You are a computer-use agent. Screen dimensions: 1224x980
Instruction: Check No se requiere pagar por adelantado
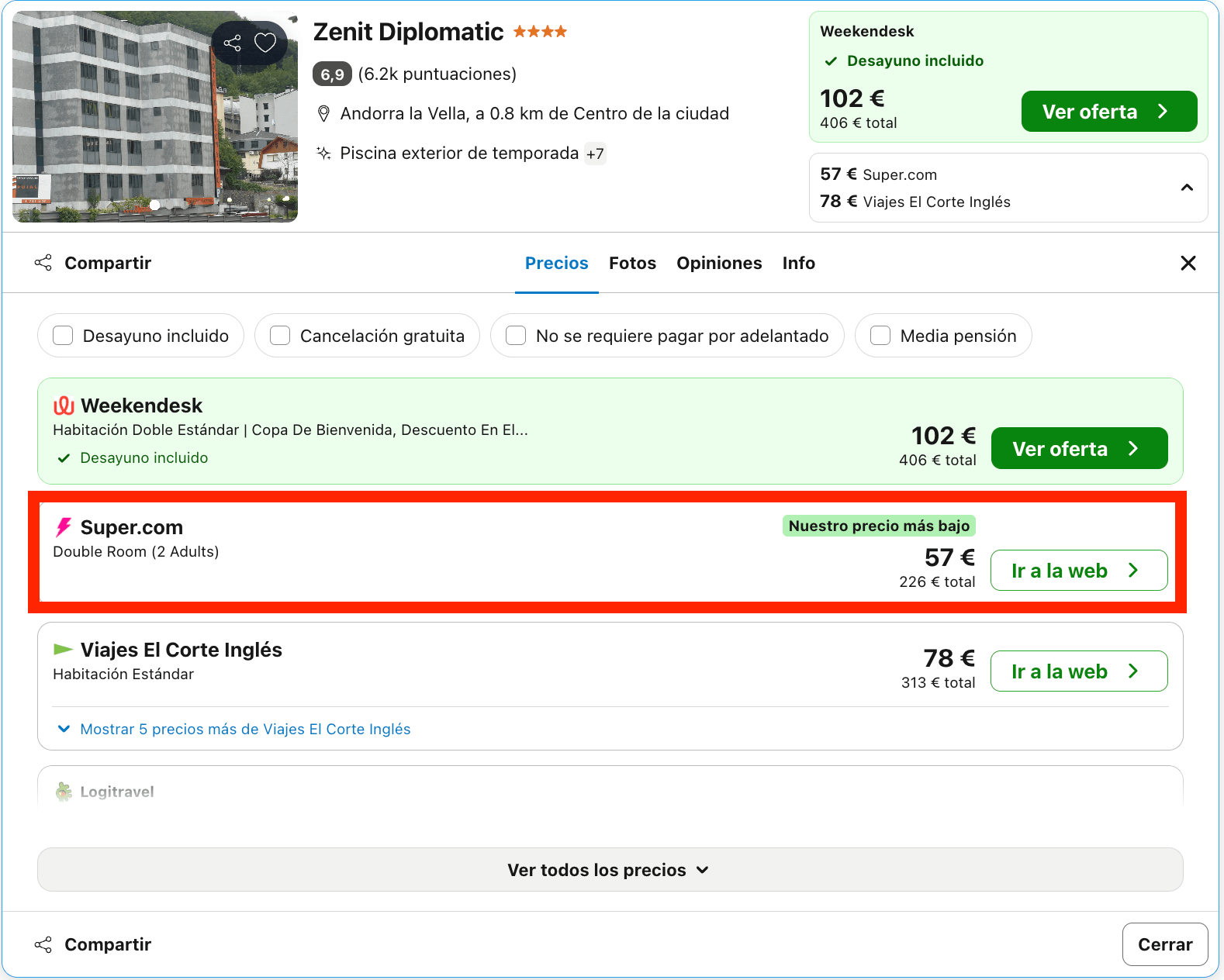(x=516, y=336)
